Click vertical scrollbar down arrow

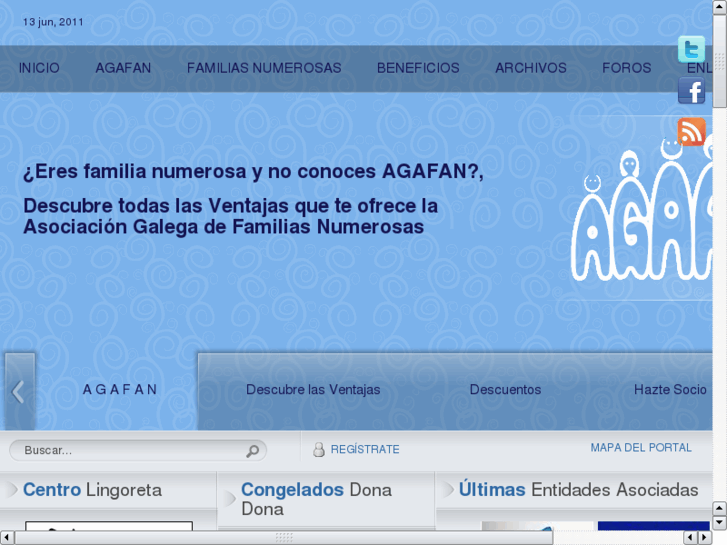(x=720, y=523)
